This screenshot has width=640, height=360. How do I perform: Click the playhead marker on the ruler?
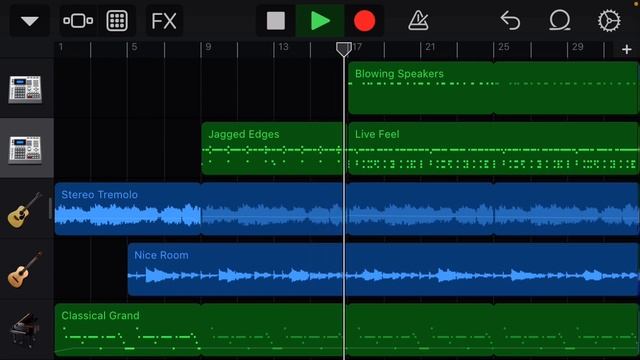[344, 49]
